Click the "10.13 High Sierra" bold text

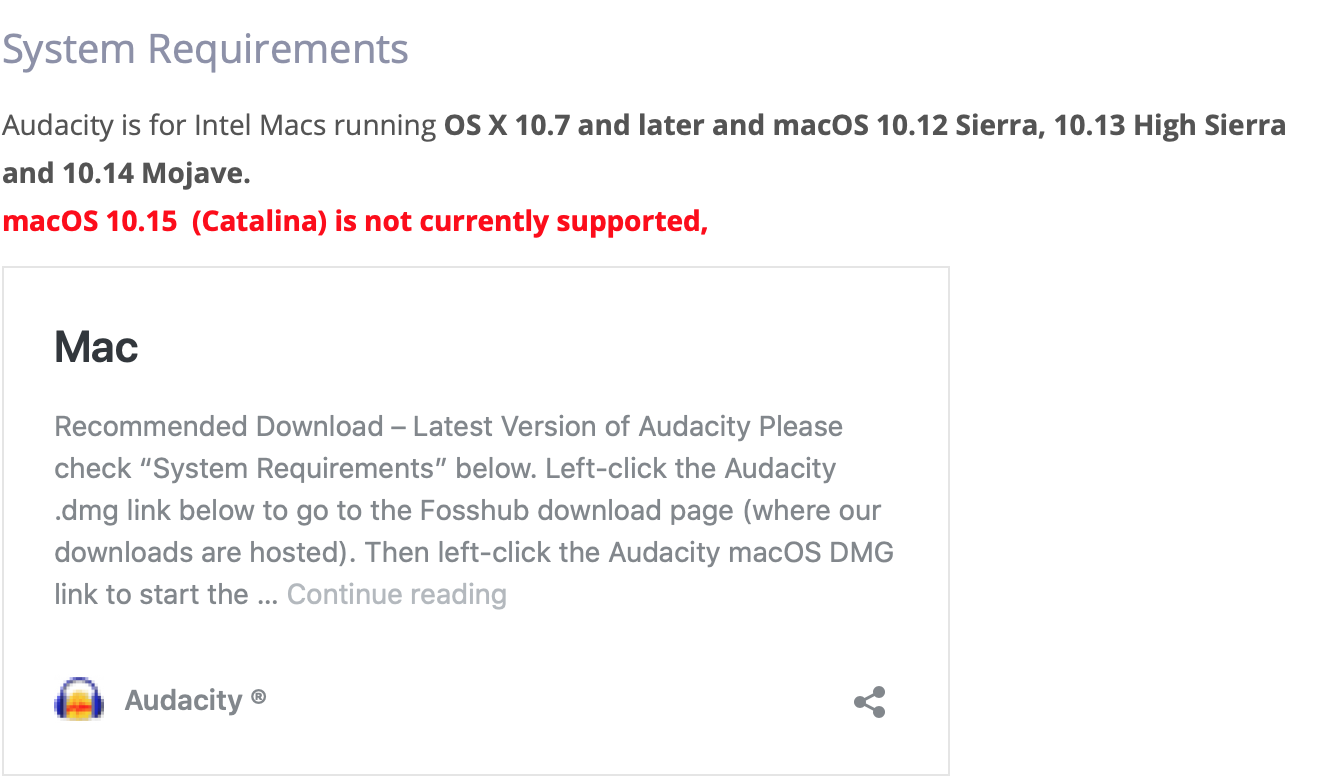pos(1170,126)
